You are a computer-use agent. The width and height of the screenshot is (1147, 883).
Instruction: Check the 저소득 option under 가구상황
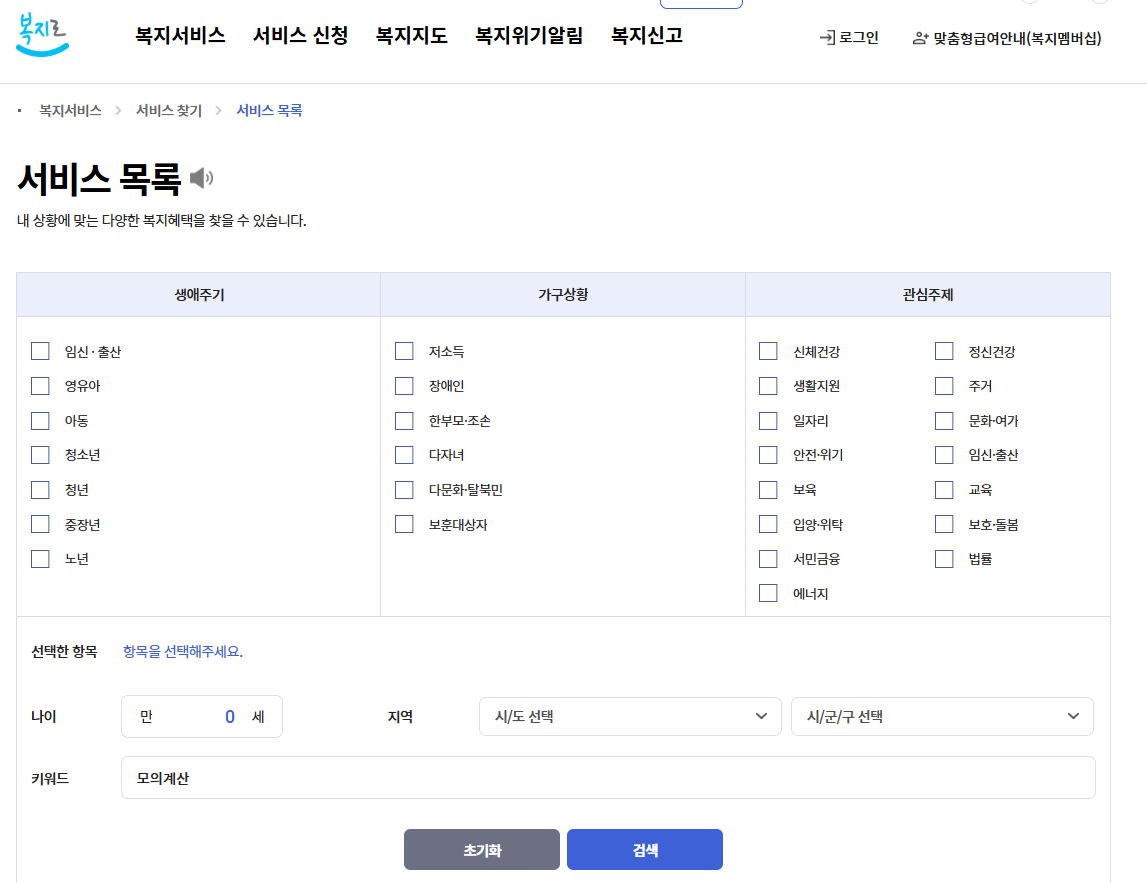point(404,351)
